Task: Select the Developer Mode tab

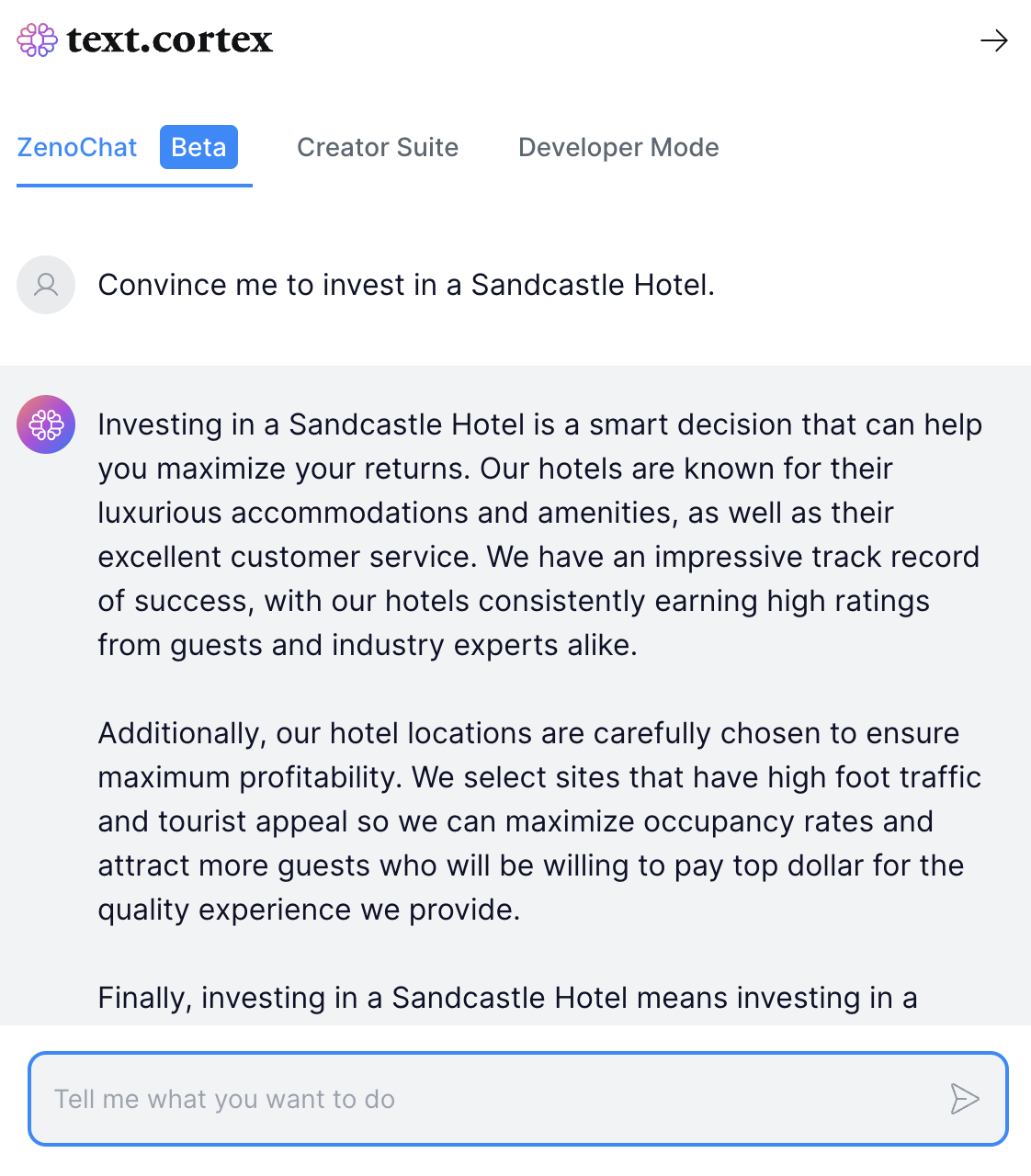Action: (618, 147)
